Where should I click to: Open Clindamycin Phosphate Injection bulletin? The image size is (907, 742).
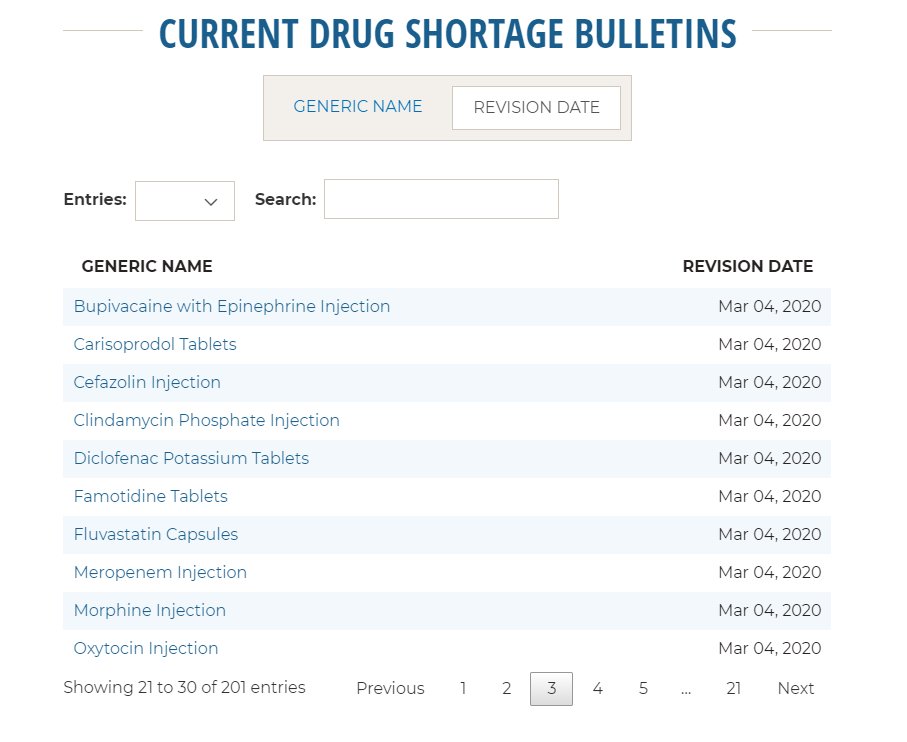(207, 420)
